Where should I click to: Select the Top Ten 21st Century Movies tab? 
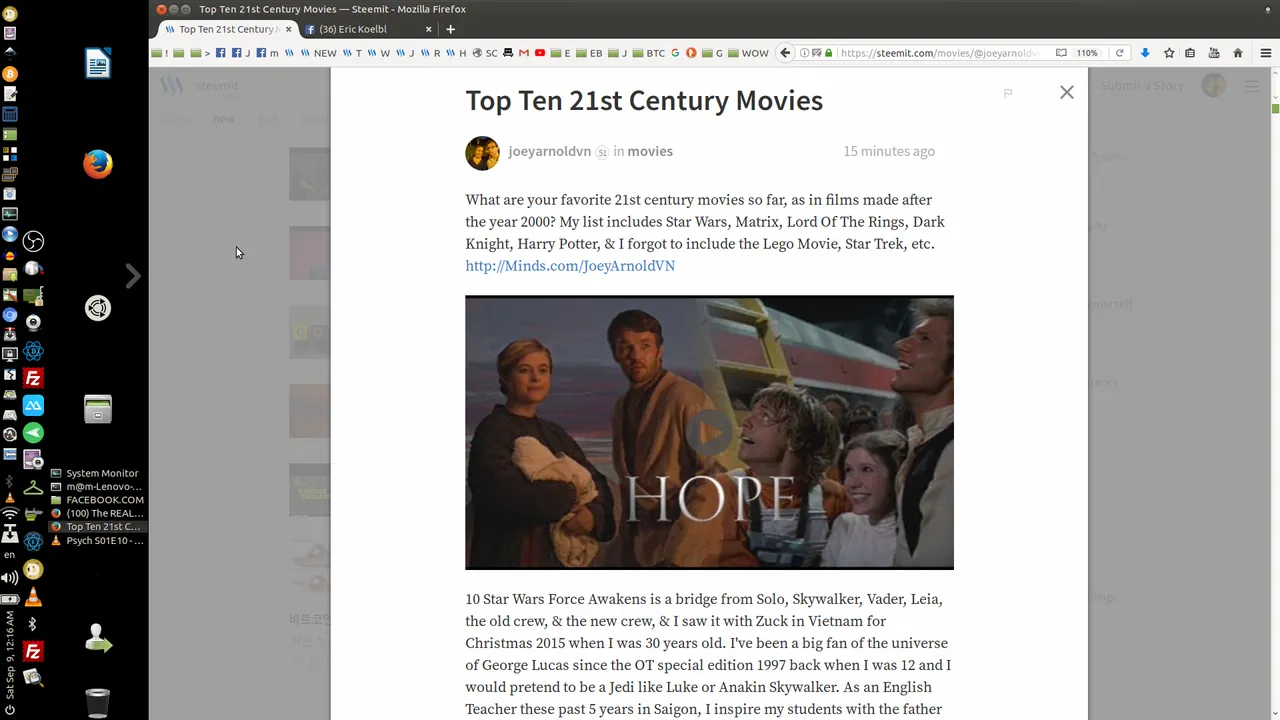click(x=228, y=29)
